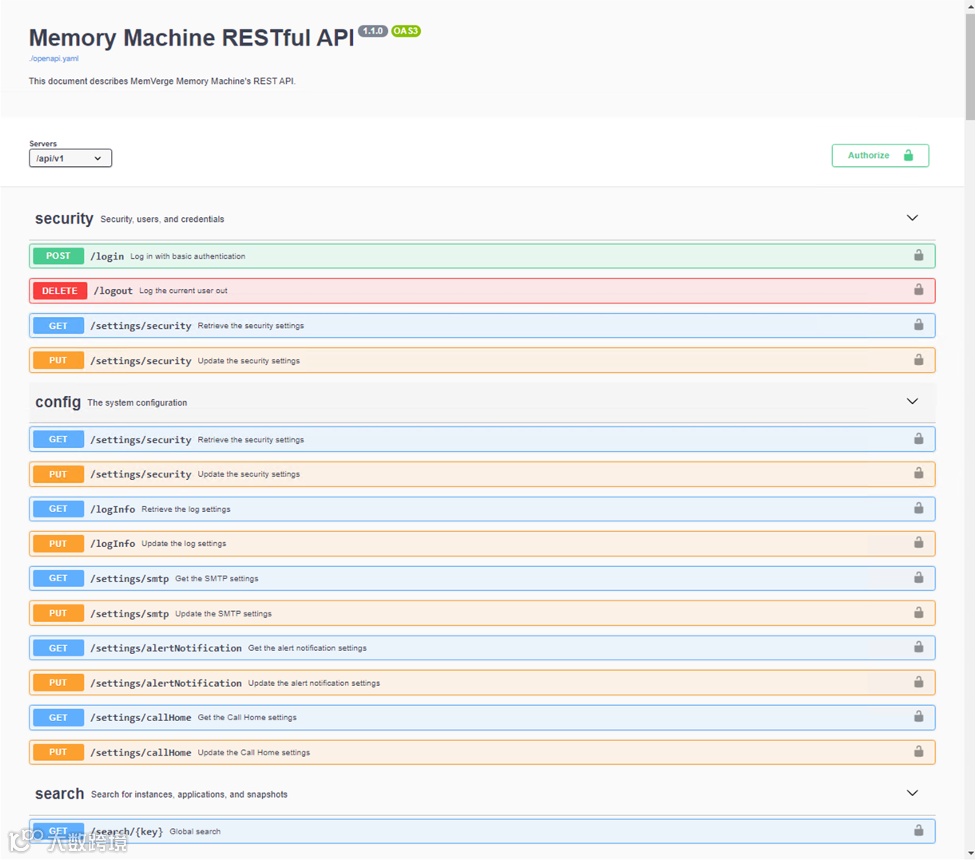977x860 pixels.
Task: Open the ./openapi.yaml link
Action: point(54,59)
